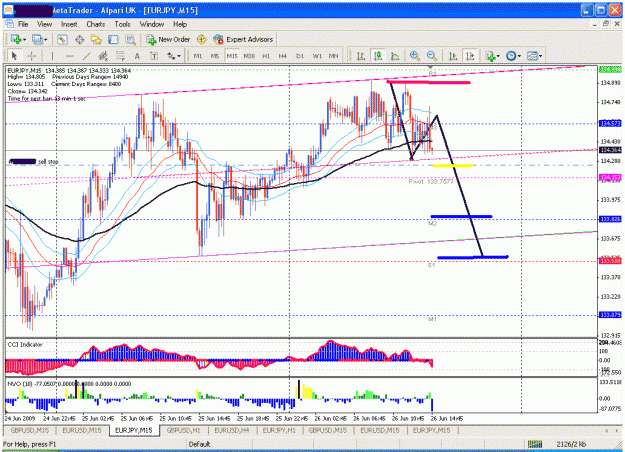Open the Window menu
Screen dimensions: 625x452
click(151, 24)
